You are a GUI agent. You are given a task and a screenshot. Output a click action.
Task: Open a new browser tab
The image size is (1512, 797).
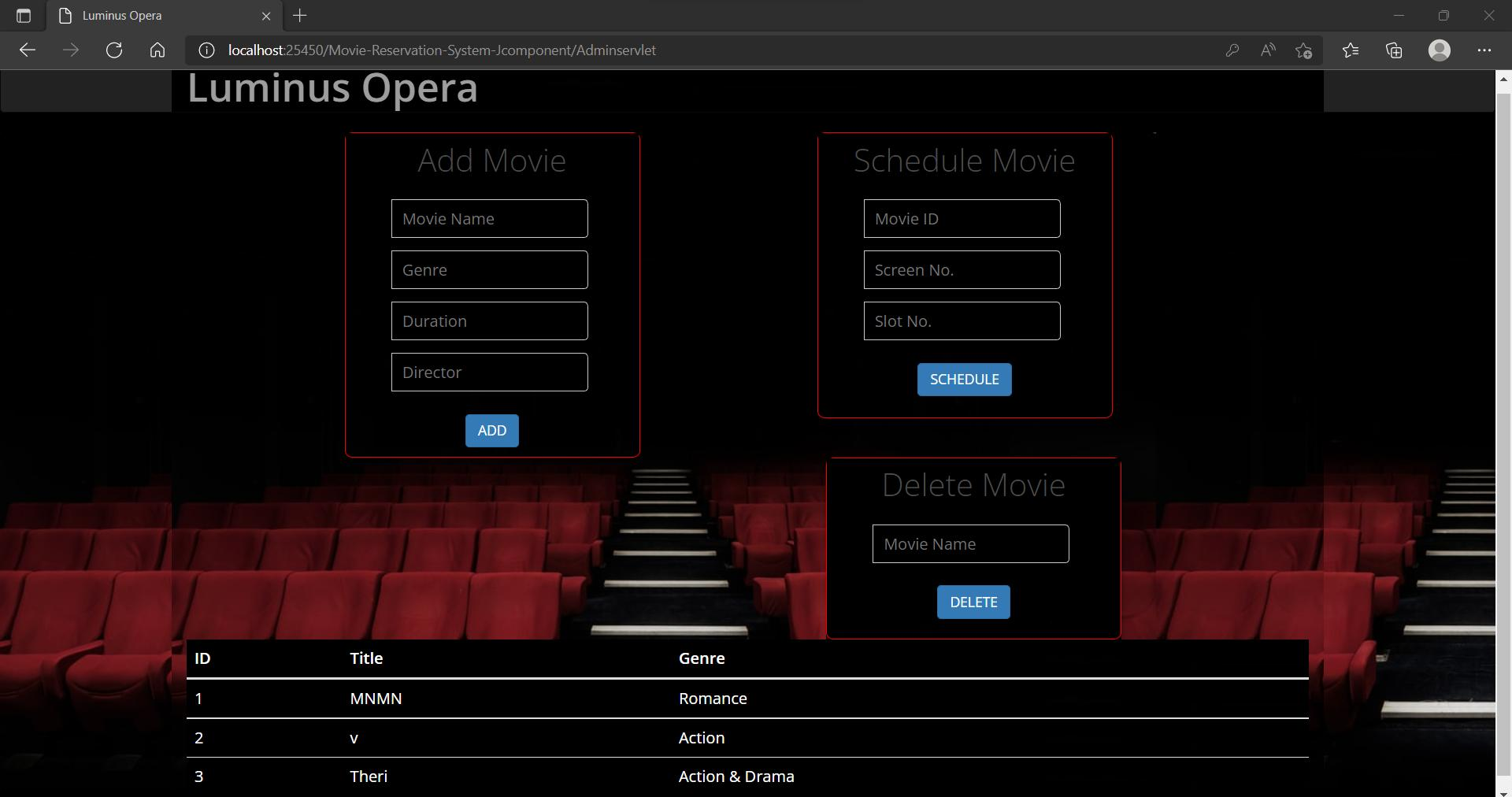pos(299,15)
